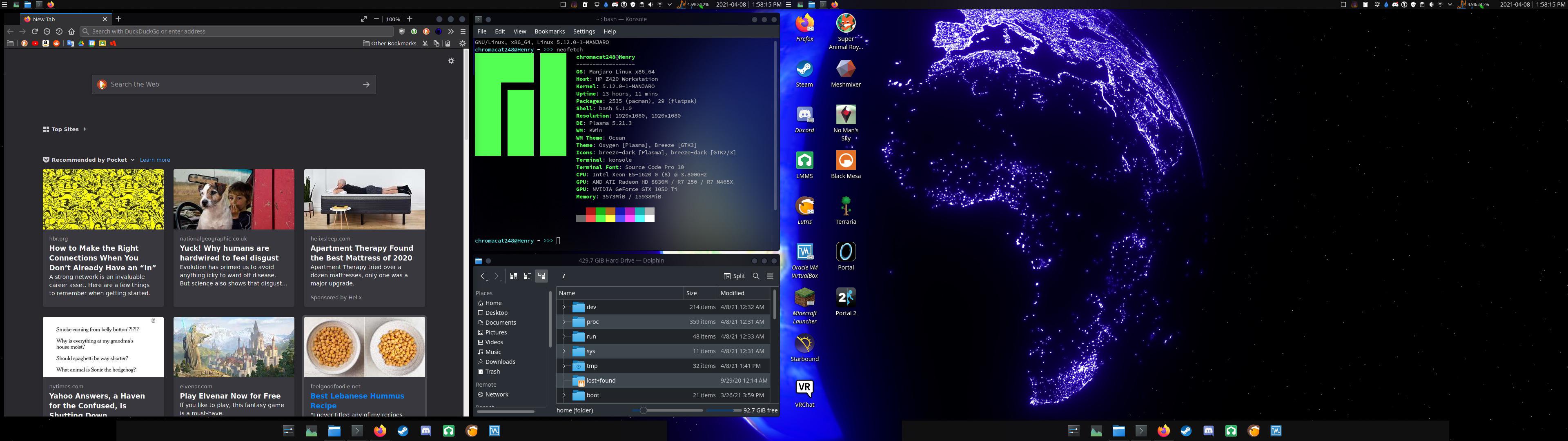
Task: Expand the tmp folder in Dolphin
Action: tap(563, 365)
